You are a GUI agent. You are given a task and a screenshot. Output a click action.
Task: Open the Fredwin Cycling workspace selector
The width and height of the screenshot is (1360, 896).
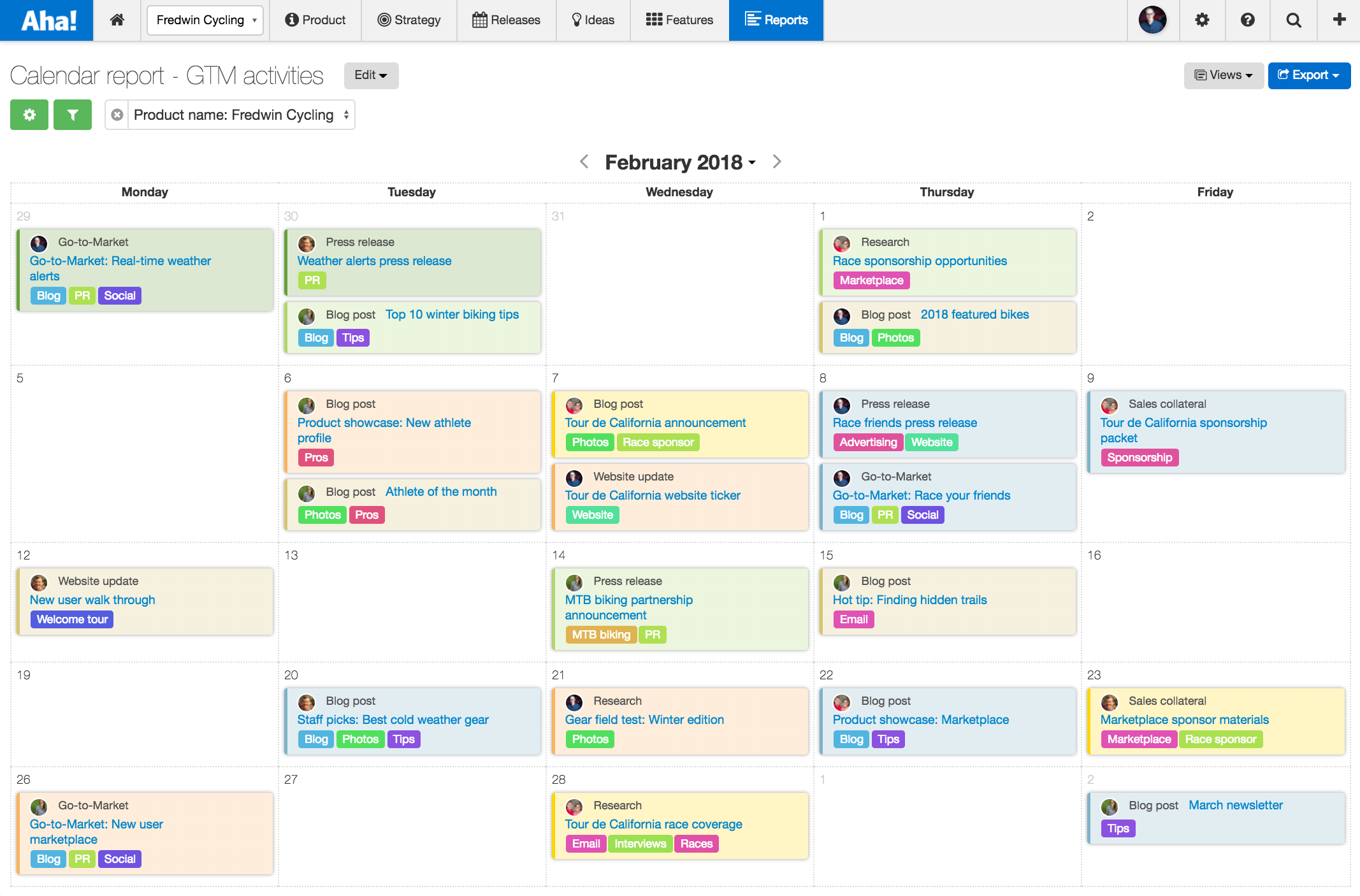(x=205, y=20)
